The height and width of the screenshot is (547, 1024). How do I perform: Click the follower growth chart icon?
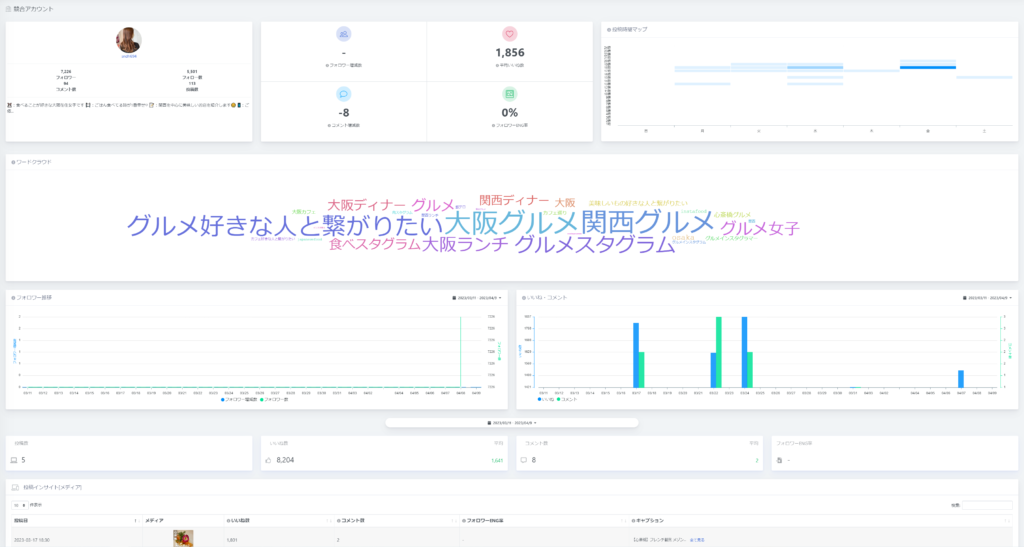(344, 34)
